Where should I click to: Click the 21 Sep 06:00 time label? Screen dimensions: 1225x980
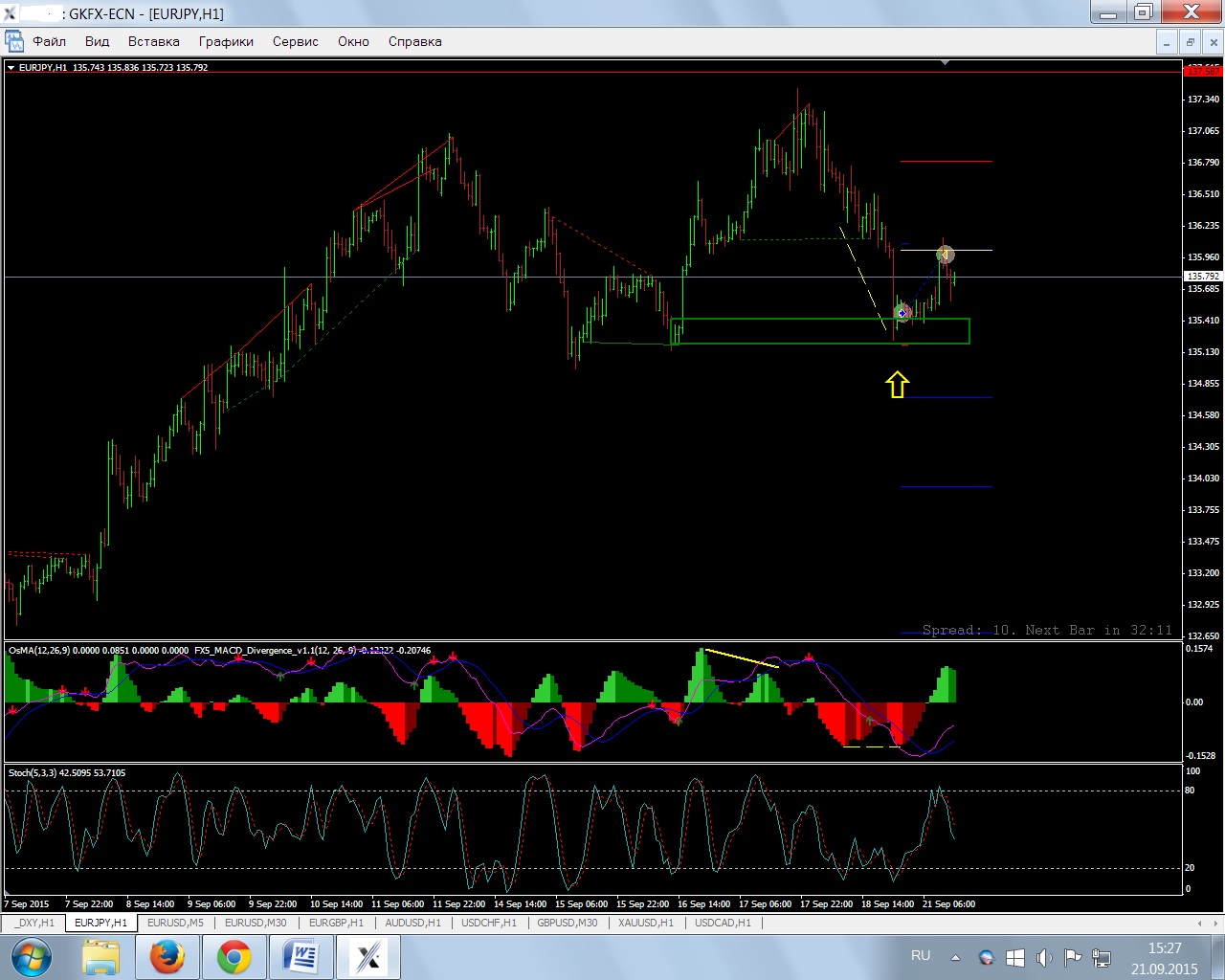point(948,903)
